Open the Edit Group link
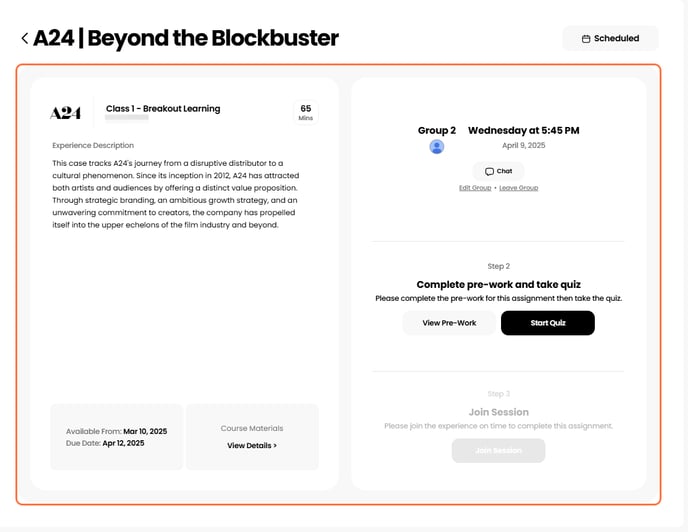This screenshot has width=688, height=532. coord(475,188)
